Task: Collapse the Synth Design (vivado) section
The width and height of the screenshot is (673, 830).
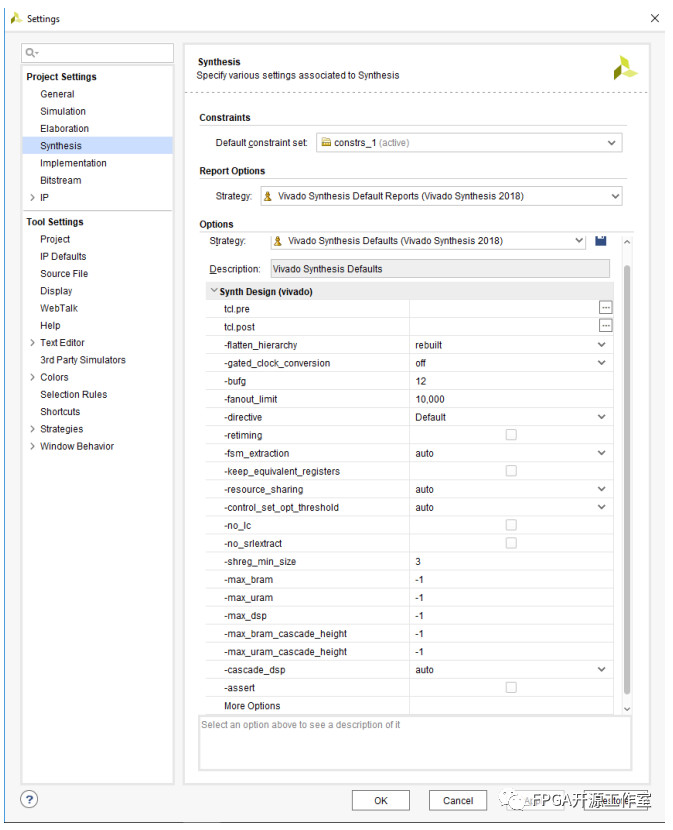Action: (213, 291)
